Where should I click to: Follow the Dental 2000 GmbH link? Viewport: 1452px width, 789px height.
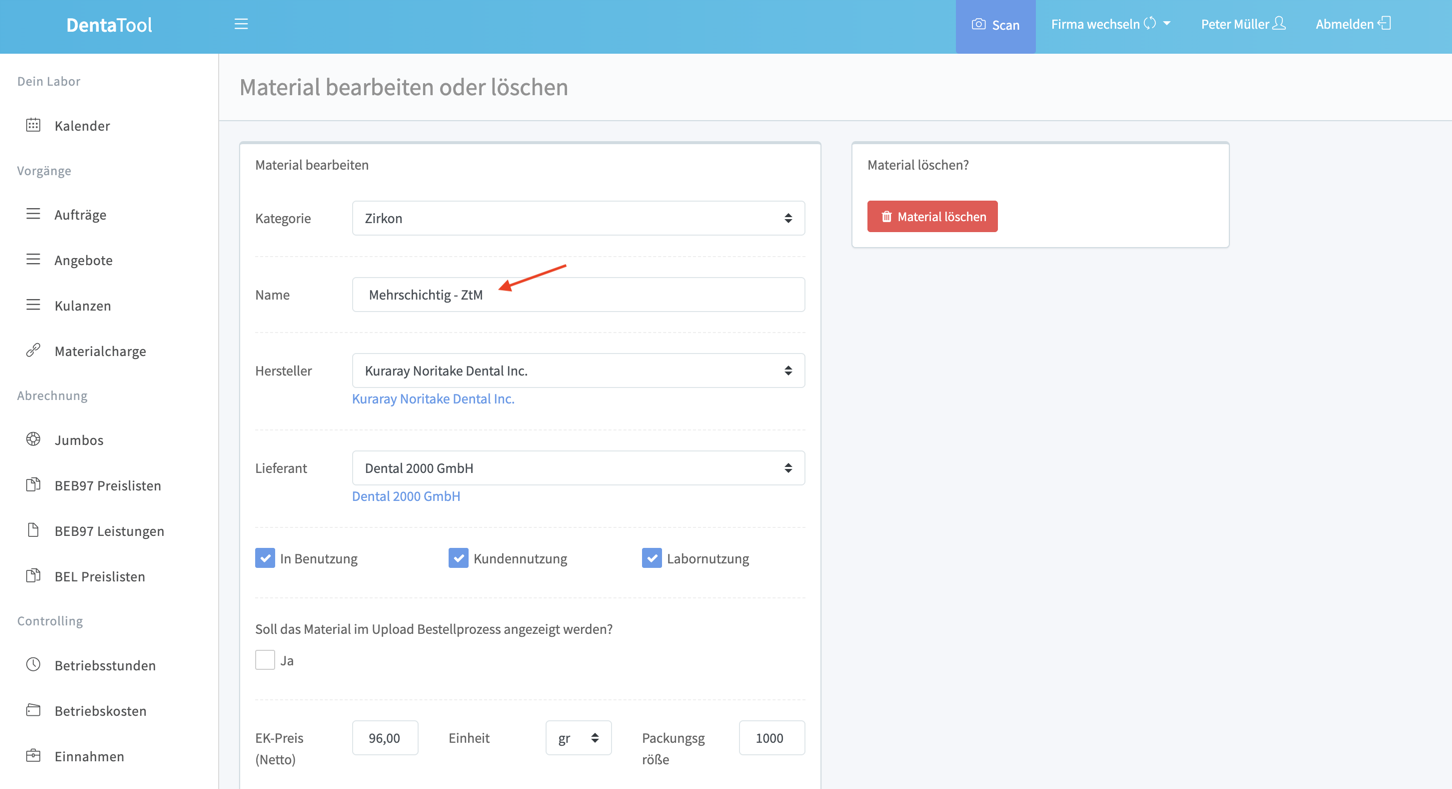pos(406,496)
